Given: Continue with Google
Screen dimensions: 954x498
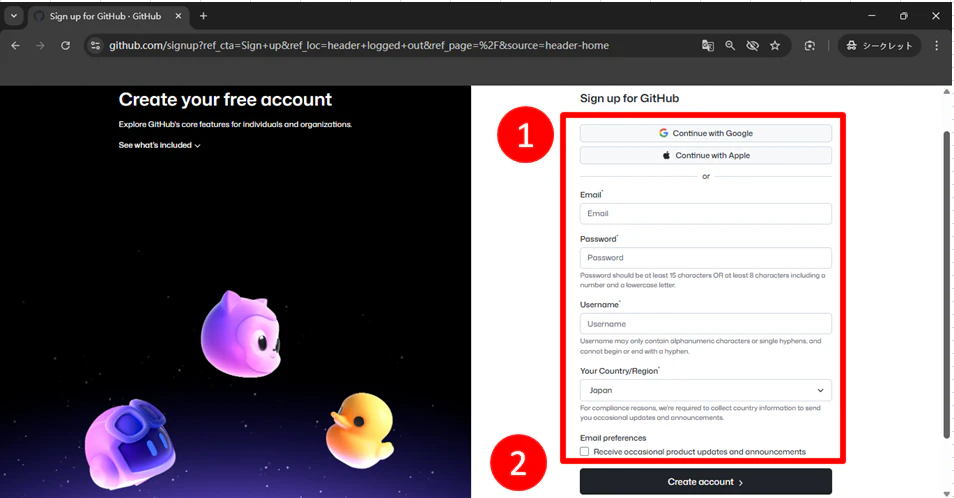Looking at the screenshot, I should pyautogui.click(x=706, y=133).
